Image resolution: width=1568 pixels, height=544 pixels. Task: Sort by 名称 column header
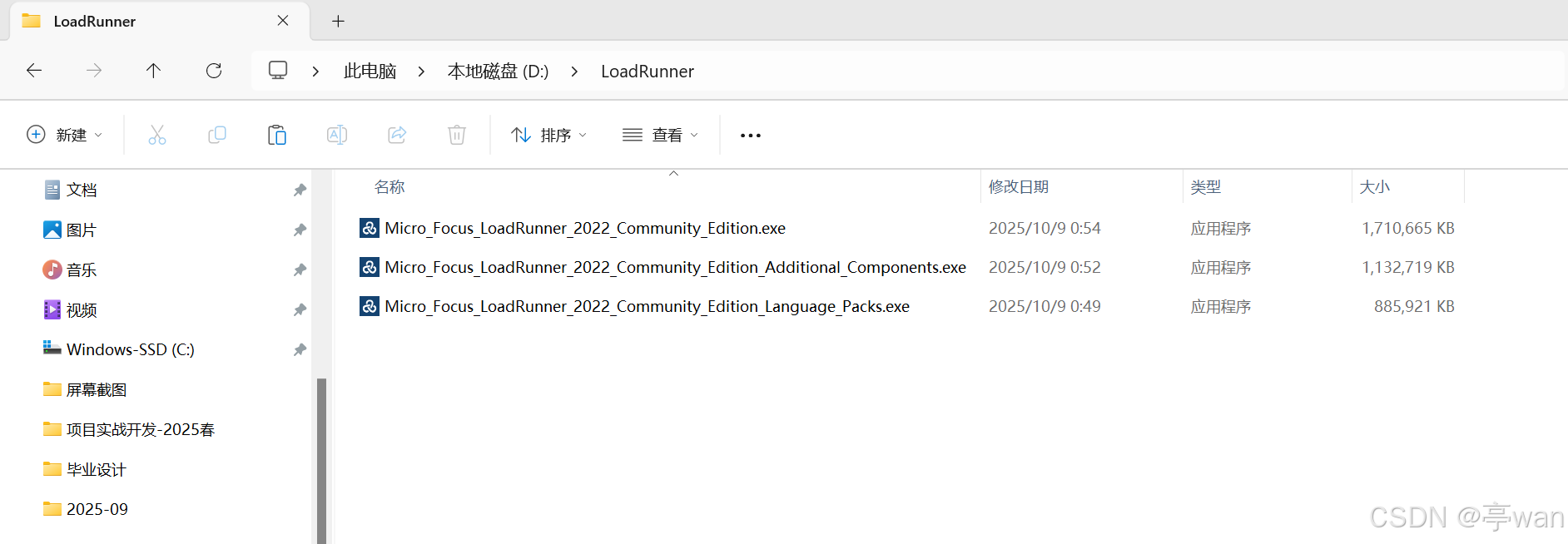[x=390, y=187]
